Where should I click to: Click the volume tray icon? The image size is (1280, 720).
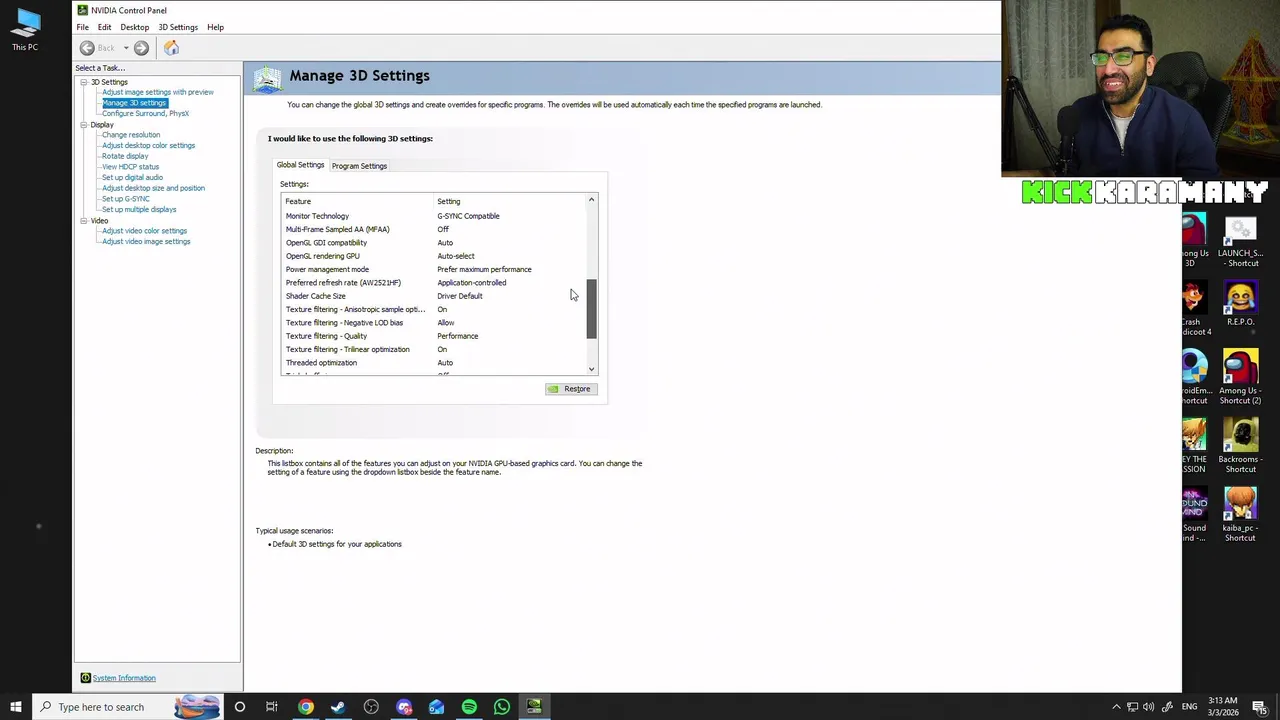click(1149, 707)
